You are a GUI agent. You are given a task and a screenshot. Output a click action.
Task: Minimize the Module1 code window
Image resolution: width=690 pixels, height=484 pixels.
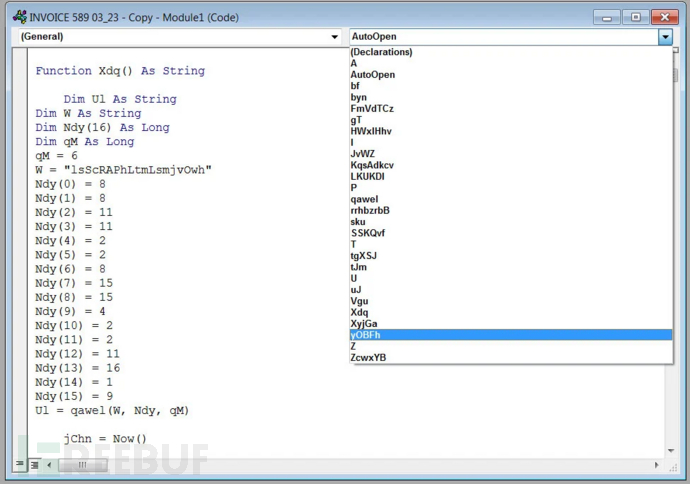point(606,17)
